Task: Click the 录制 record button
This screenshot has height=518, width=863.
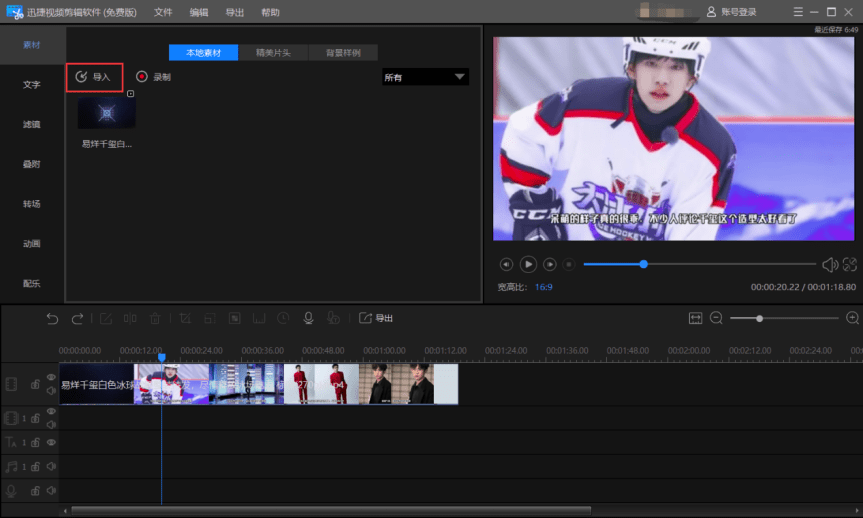Action: pyautogui.click(x=154, y=77)
